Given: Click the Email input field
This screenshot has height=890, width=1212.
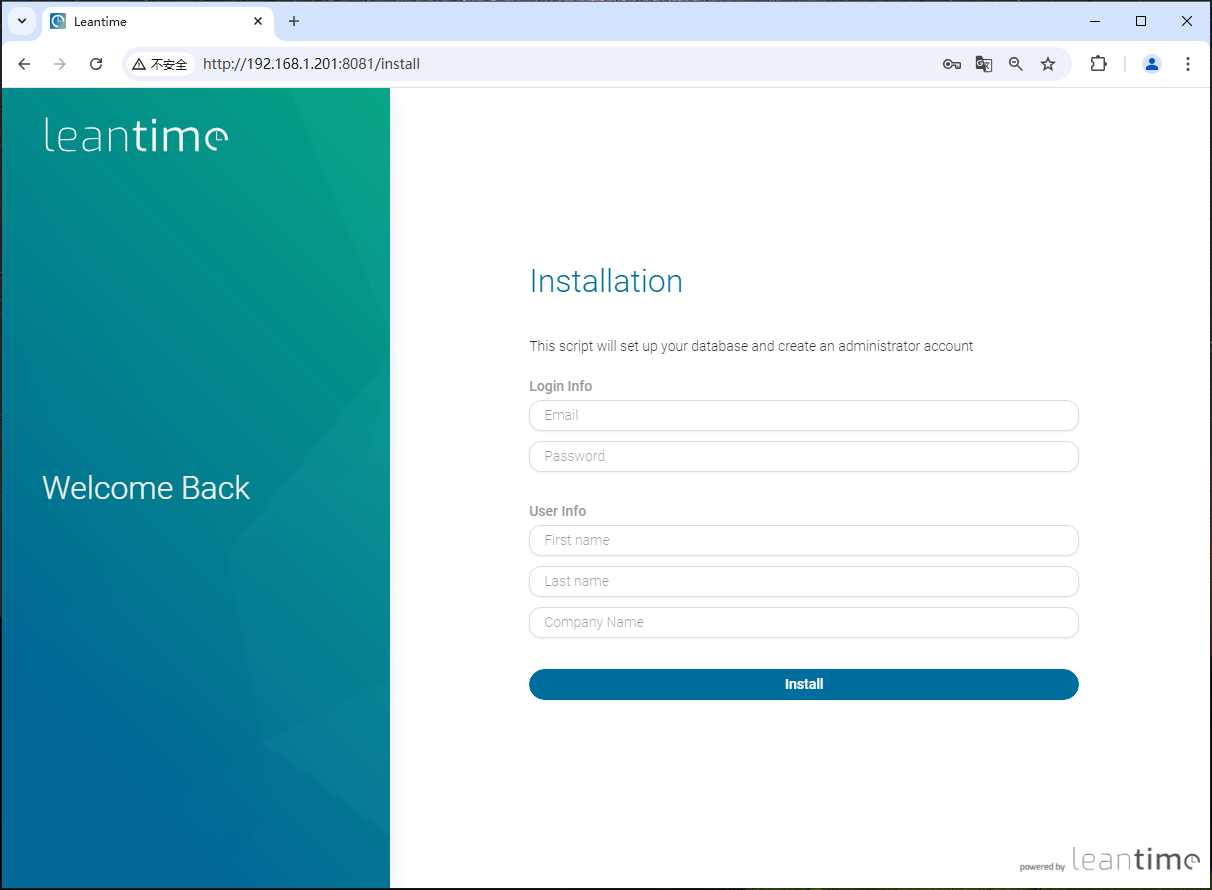Looking at the screenshot, I should pyautogui.click(x=803, y=415).
